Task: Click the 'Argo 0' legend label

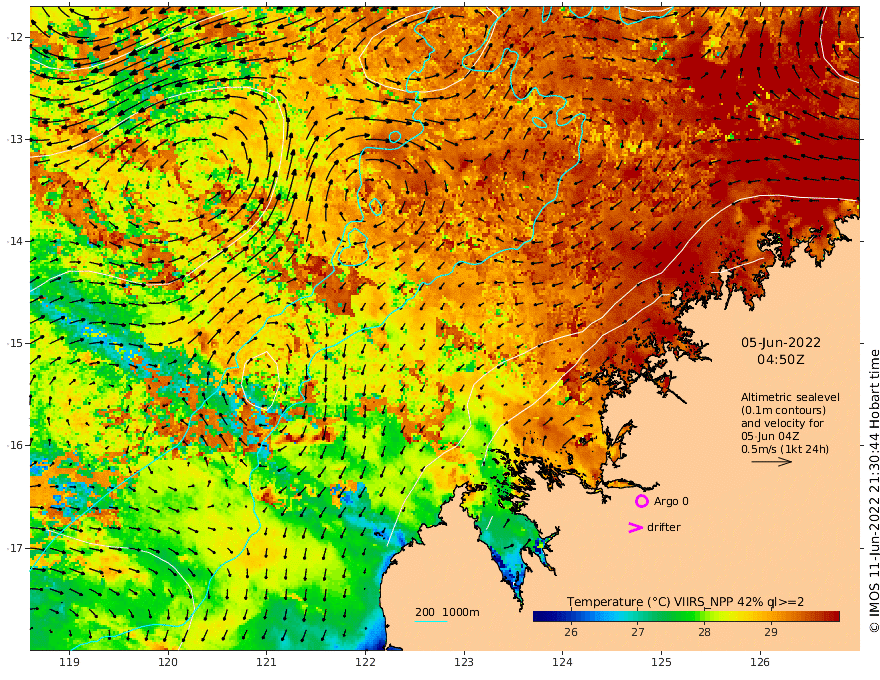Action: 671,501
